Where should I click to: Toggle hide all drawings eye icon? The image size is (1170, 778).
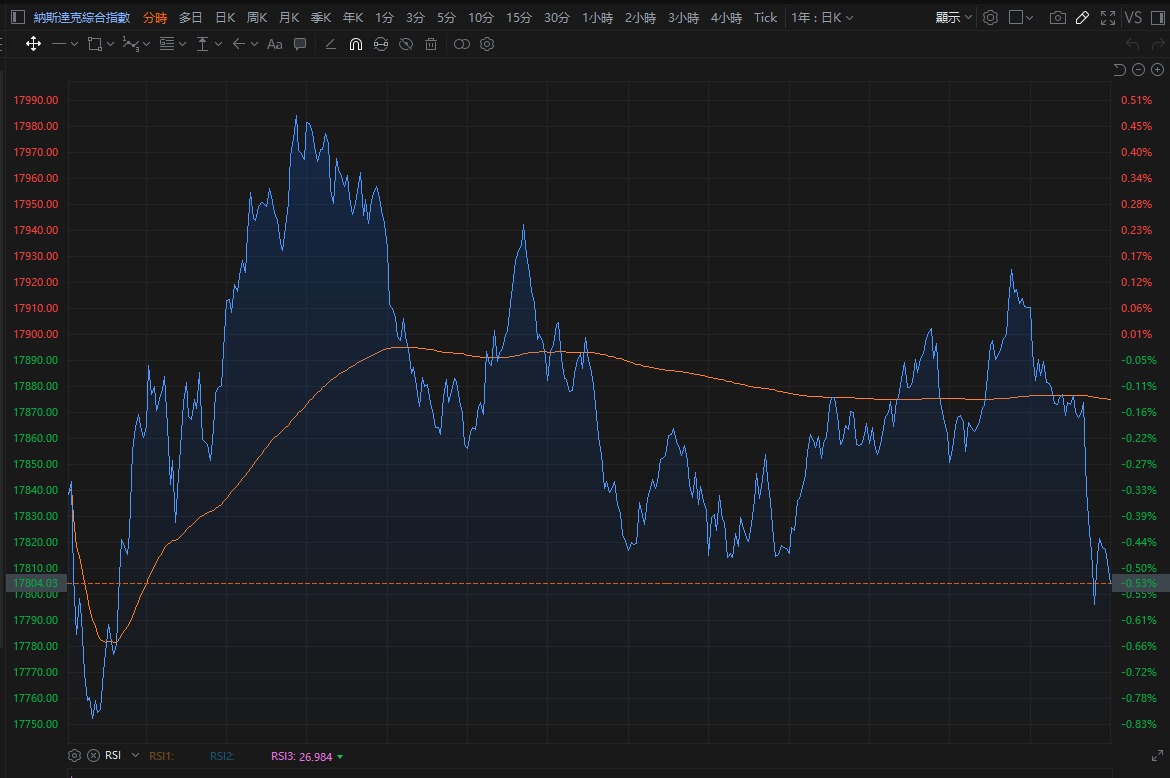point(406,44)
